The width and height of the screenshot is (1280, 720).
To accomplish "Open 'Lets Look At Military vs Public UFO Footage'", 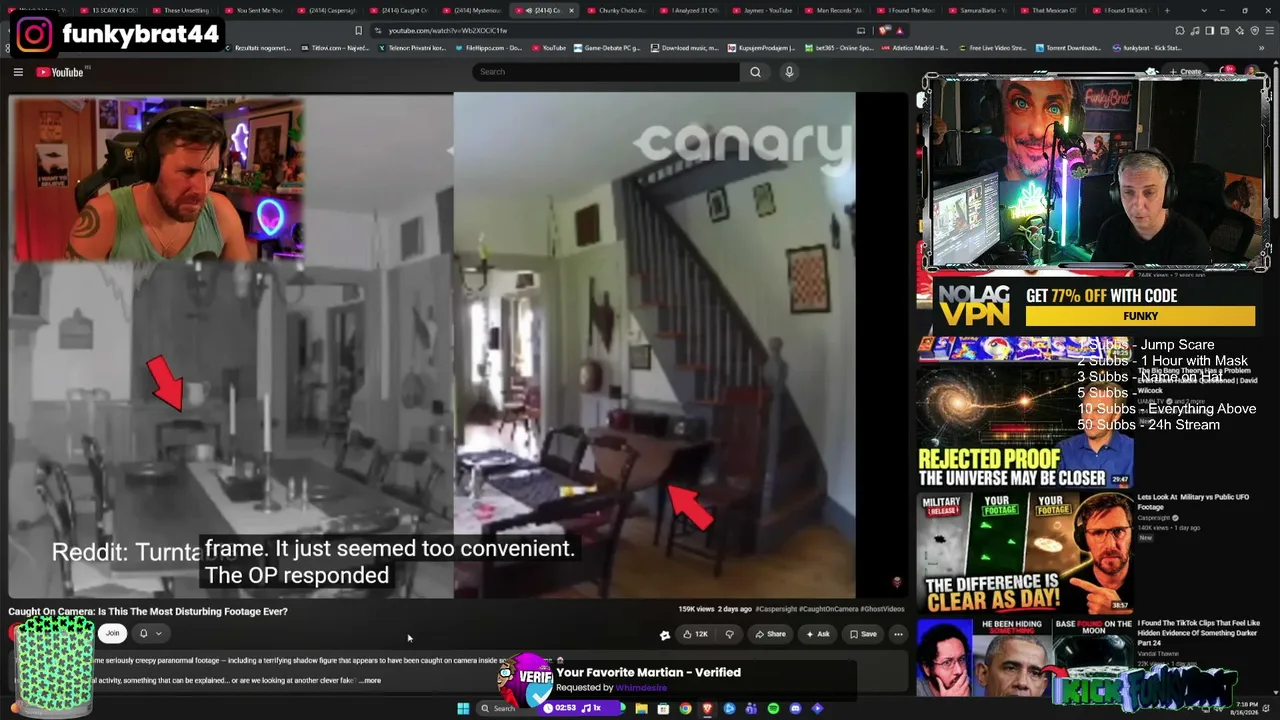I will click(1193, 501).
